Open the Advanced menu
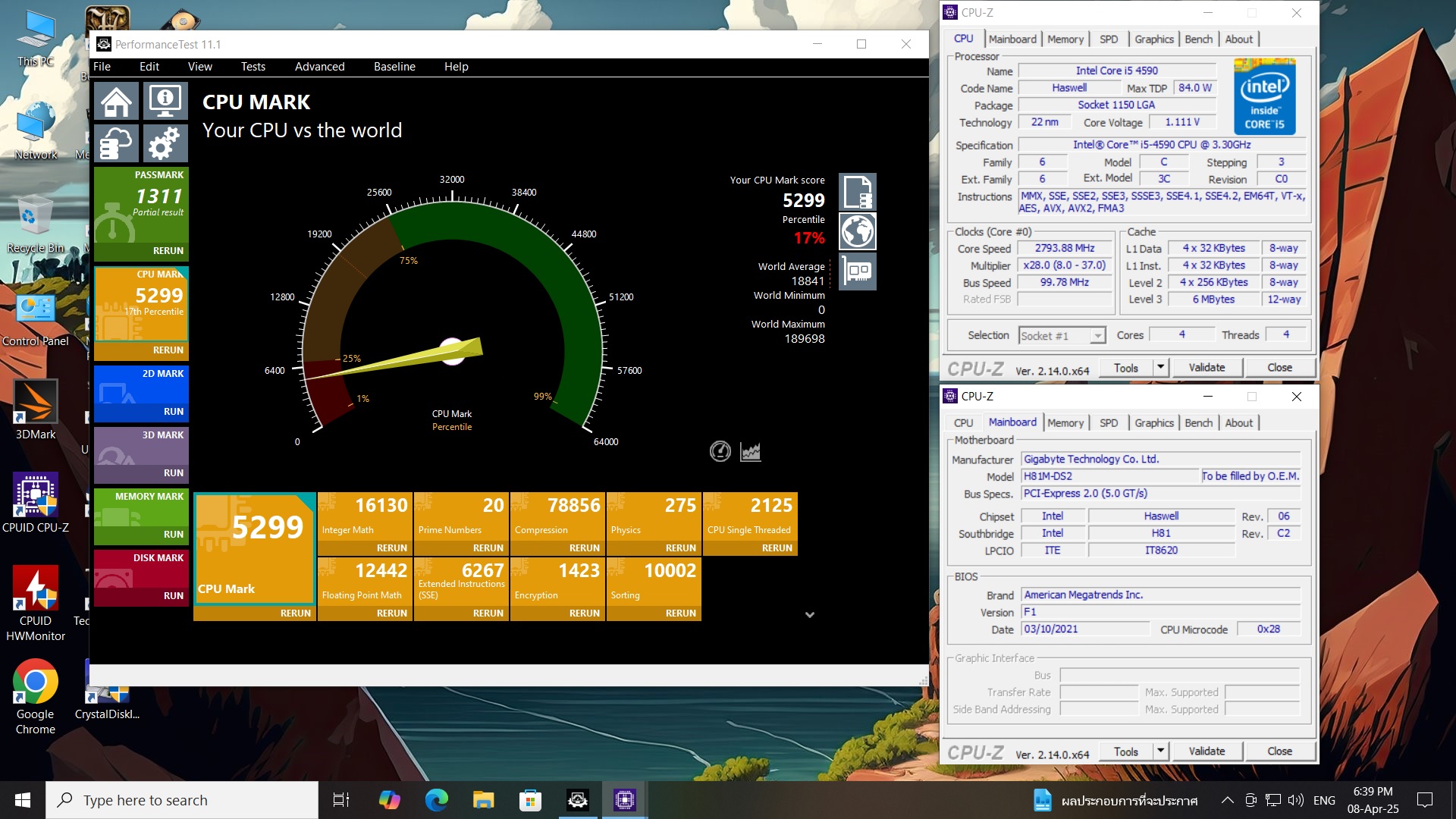Image resolution: width=1456 pixels, height=819 pixels. coord(319,67)
